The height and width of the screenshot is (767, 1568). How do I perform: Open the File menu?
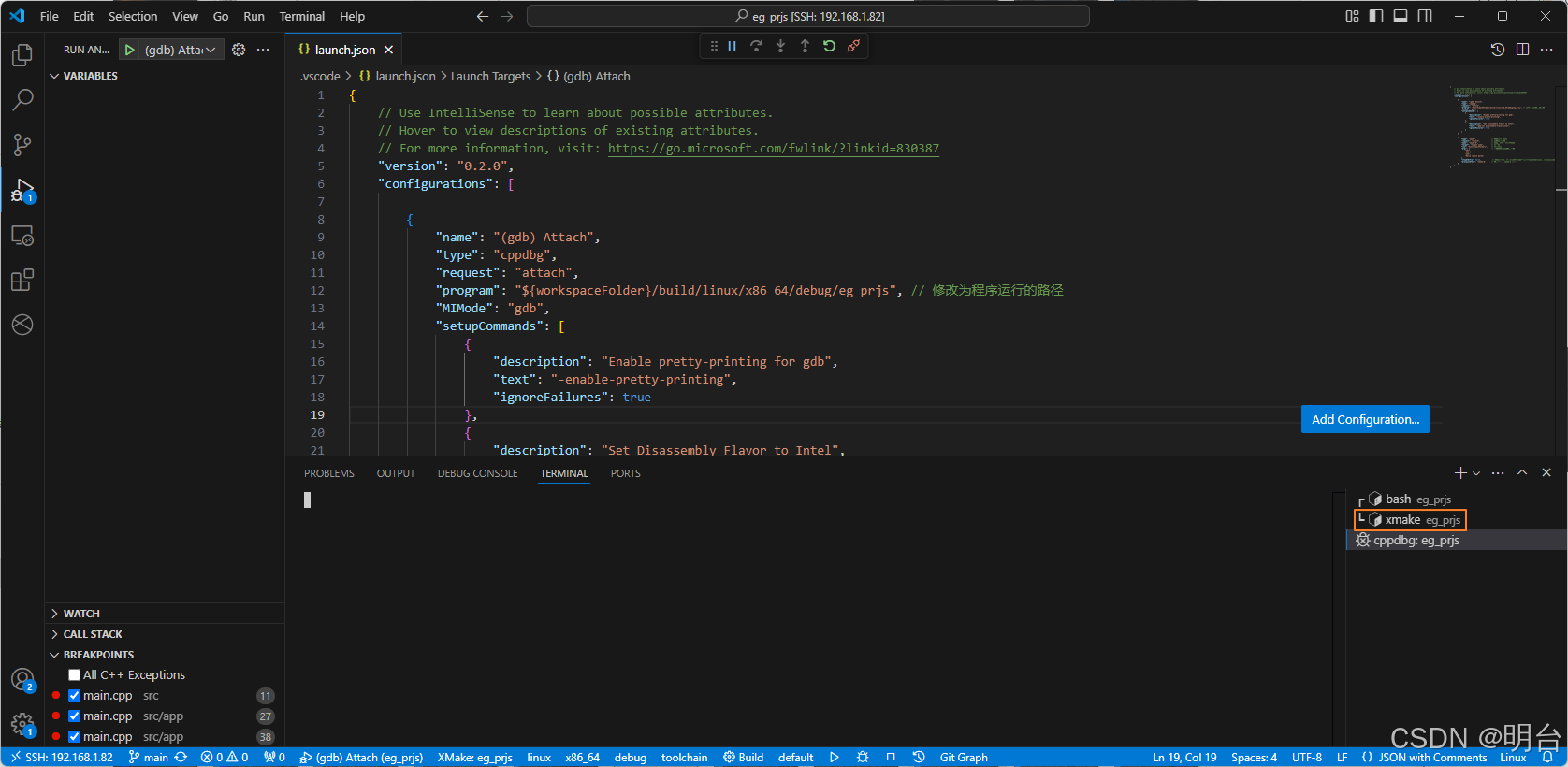[x=50, y=16]
